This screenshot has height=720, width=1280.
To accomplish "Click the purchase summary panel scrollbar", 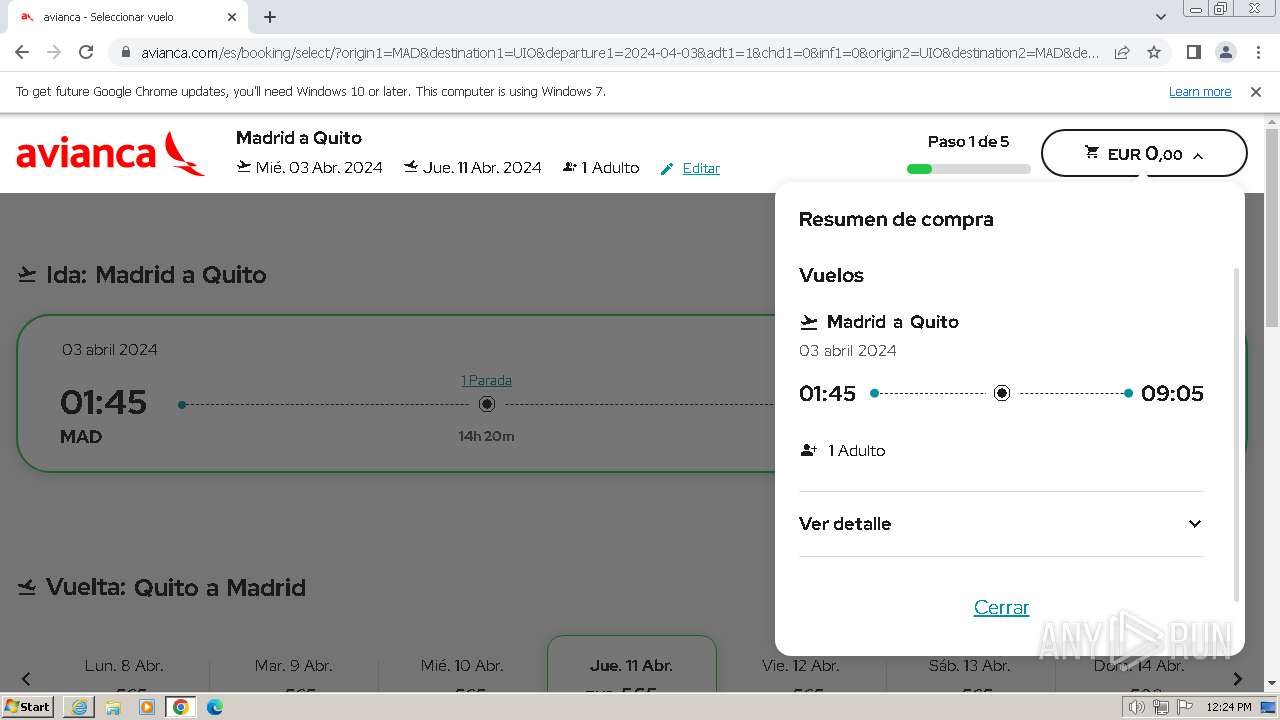I will coord(1236,434).
